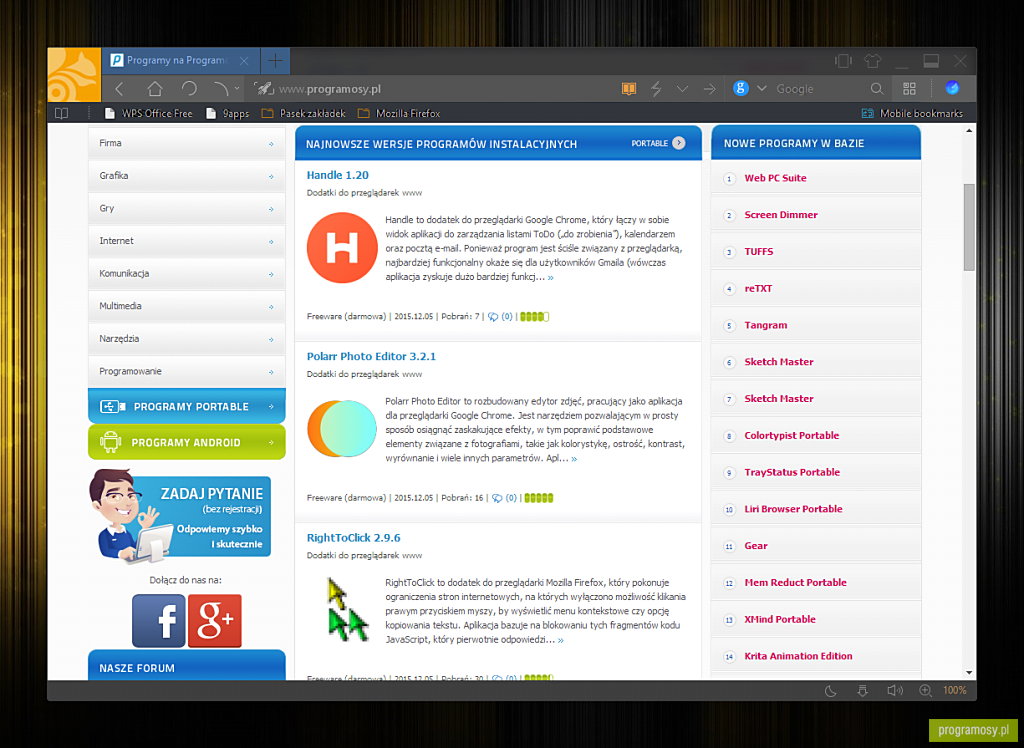Click the lightning bolt speed icon
Image resolution: width=1024 pixels, height=748 pixels.
(x=656, y=89)
